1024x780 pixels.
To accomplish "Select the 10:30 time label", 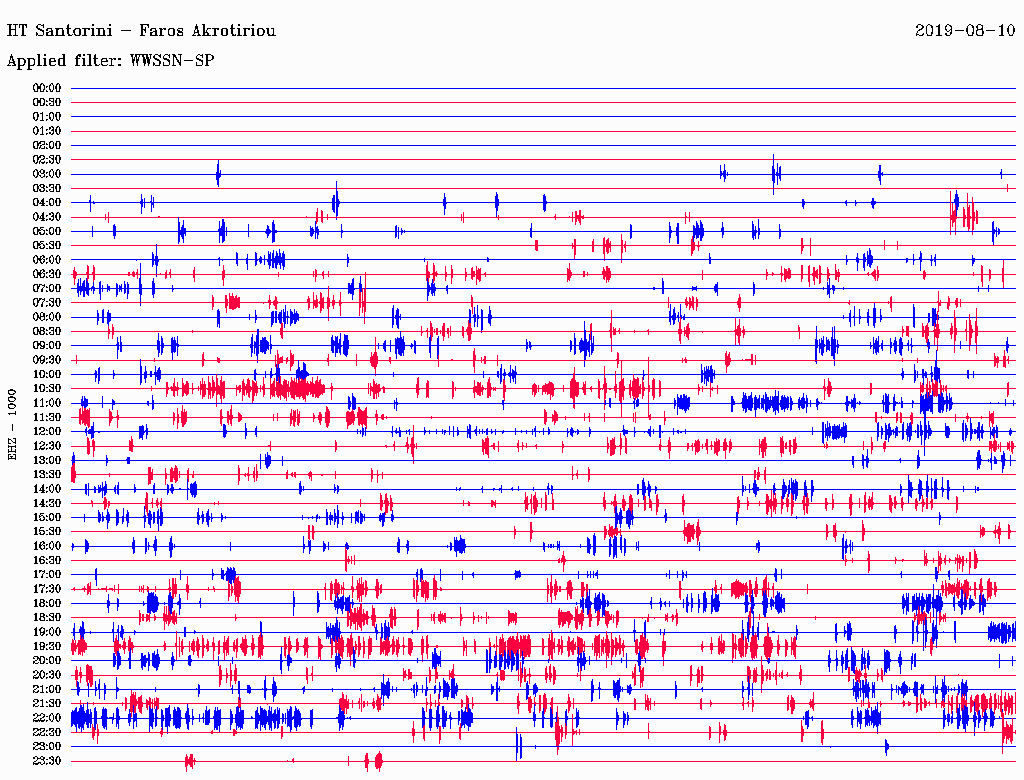I will click(x=47, y=389).
